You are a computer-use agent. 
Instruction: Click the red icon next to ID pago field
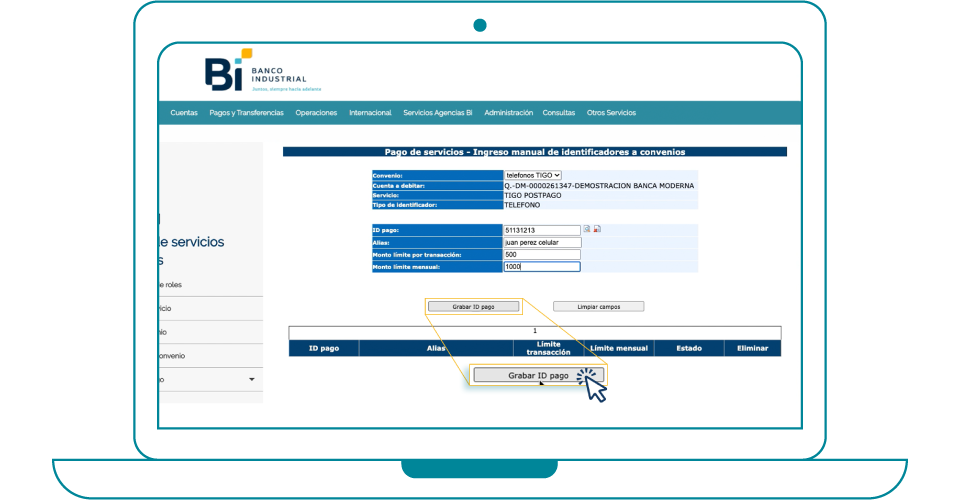pyautogui.click(x=597, y=229)
